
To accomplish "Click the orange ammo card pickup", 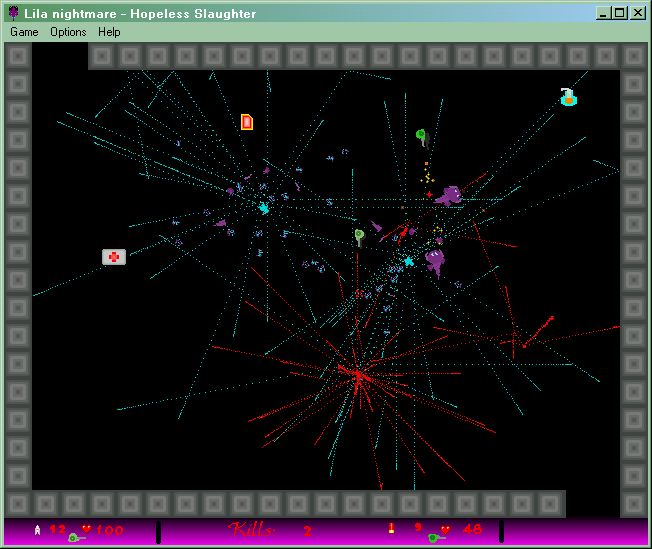I will (x=247, y=122).
